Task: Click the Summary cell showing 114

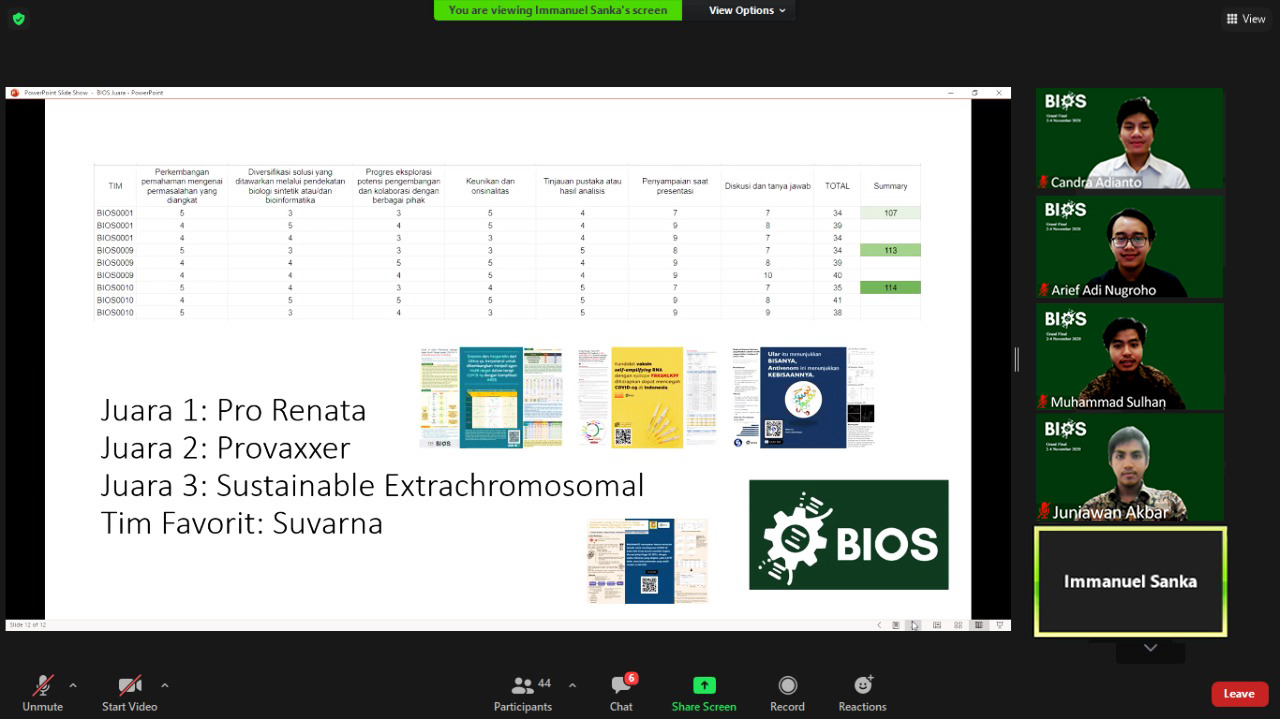Action: (890, 288)
